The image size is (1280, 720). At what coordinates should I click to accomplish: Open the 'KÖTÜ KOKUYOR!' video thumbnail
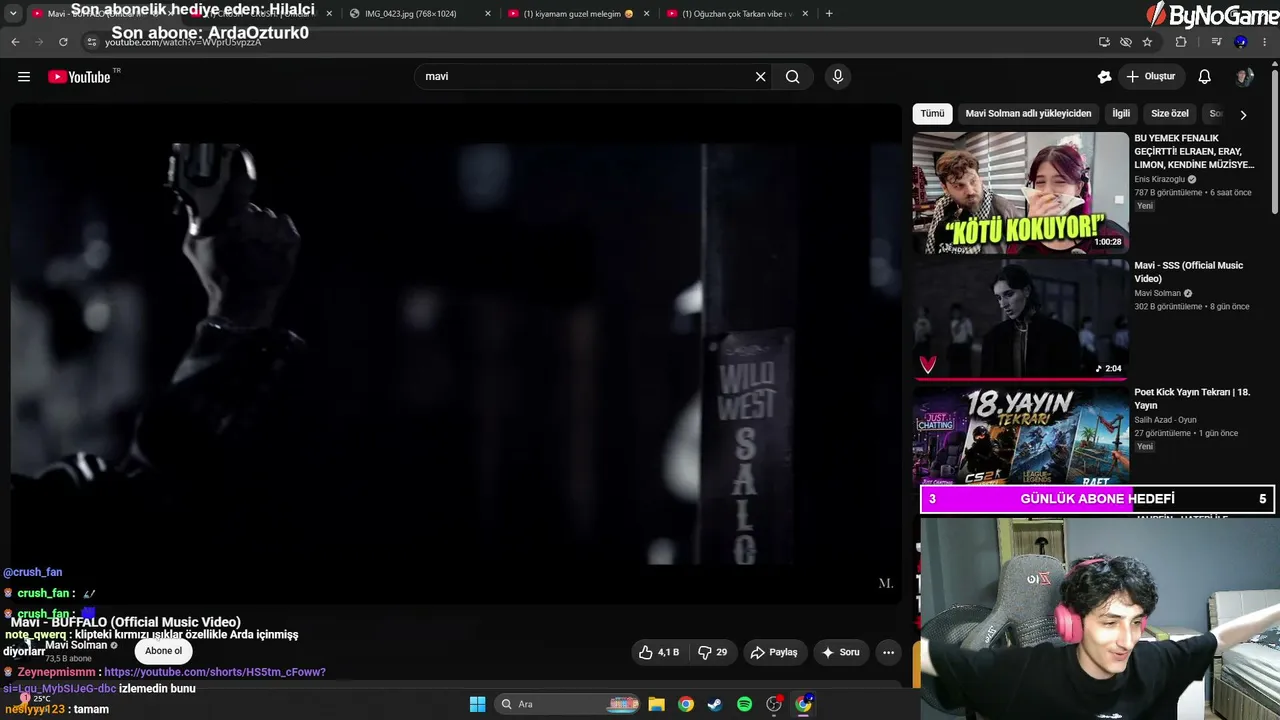coord(1020,193)
